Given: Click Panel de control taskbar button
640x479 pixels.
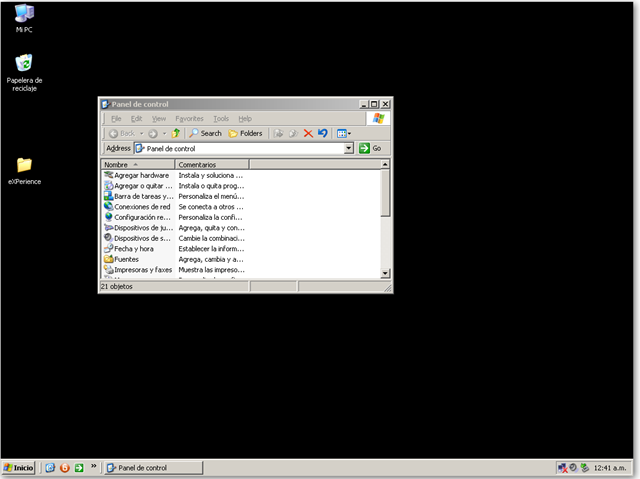Looking at the screenshot, I should tap(153, 468).
